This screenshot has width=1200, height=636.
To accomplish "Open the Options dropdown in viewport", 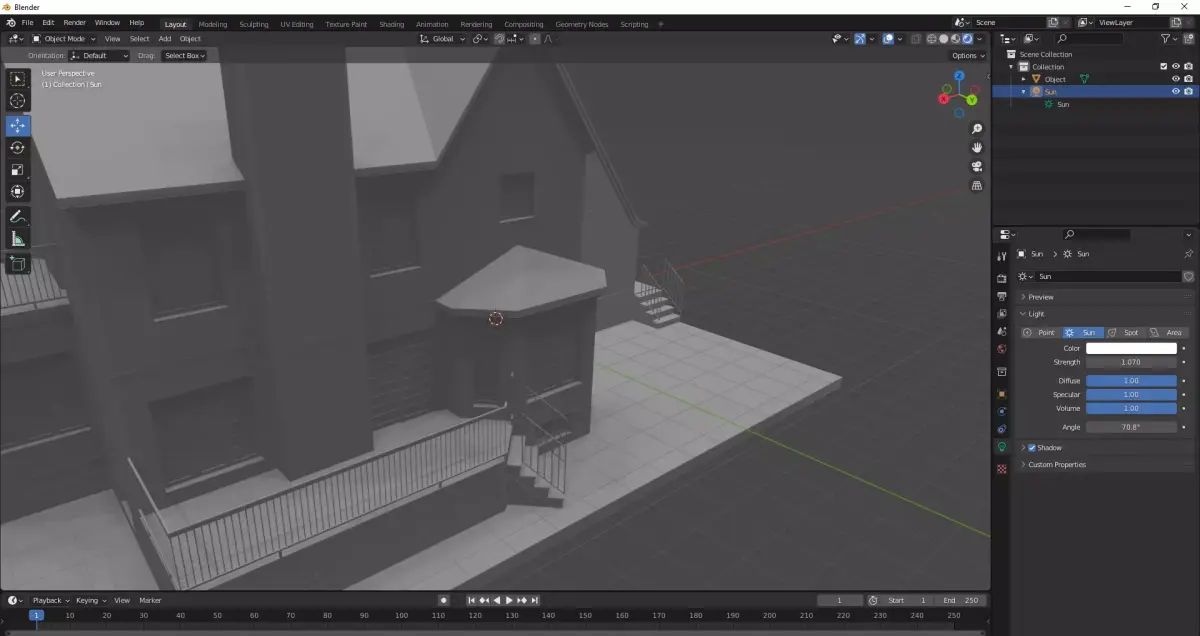I will (967, 56).
